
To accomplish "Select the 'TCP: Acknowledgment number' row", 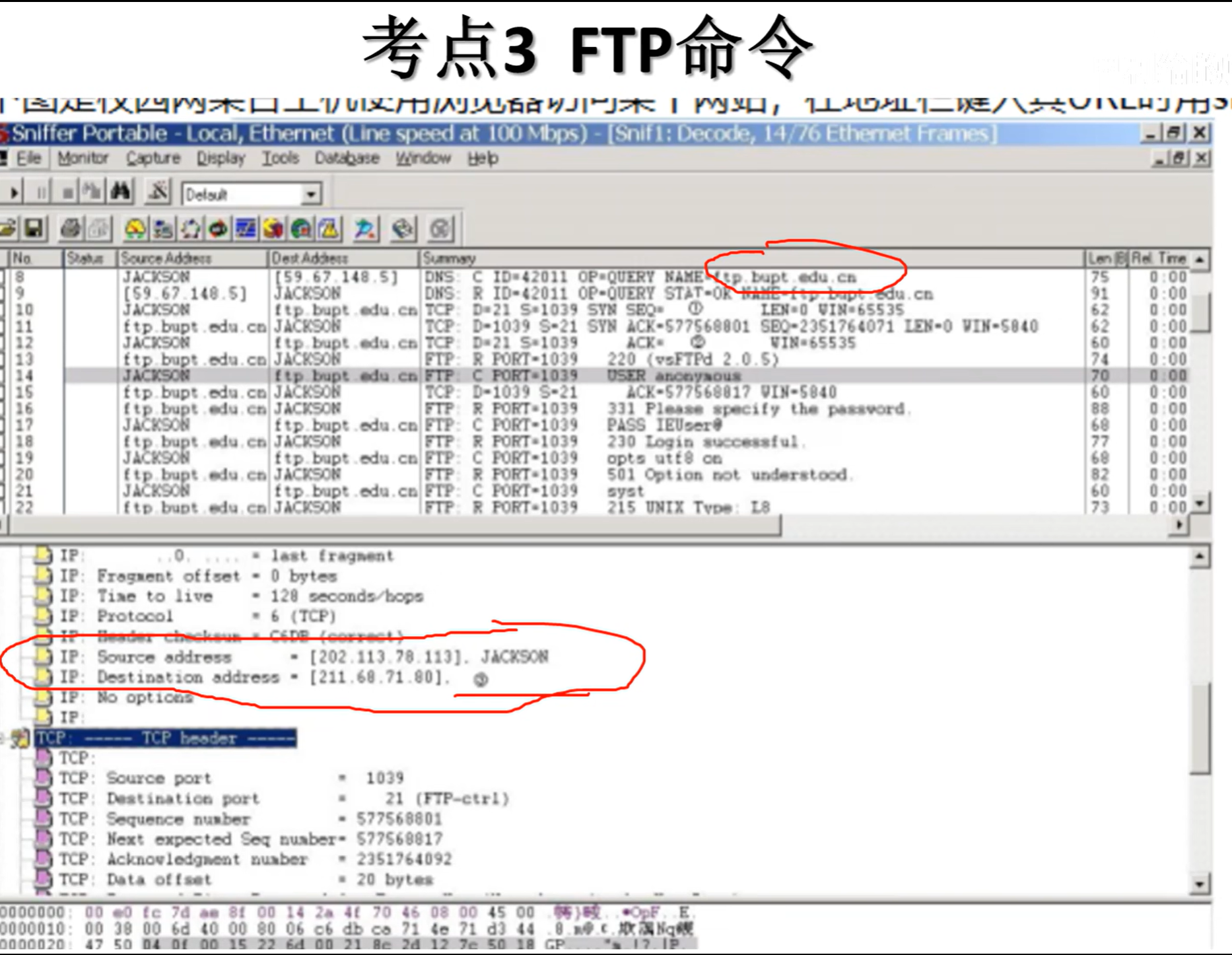I will pyautogui.click(x=256, y=859).
